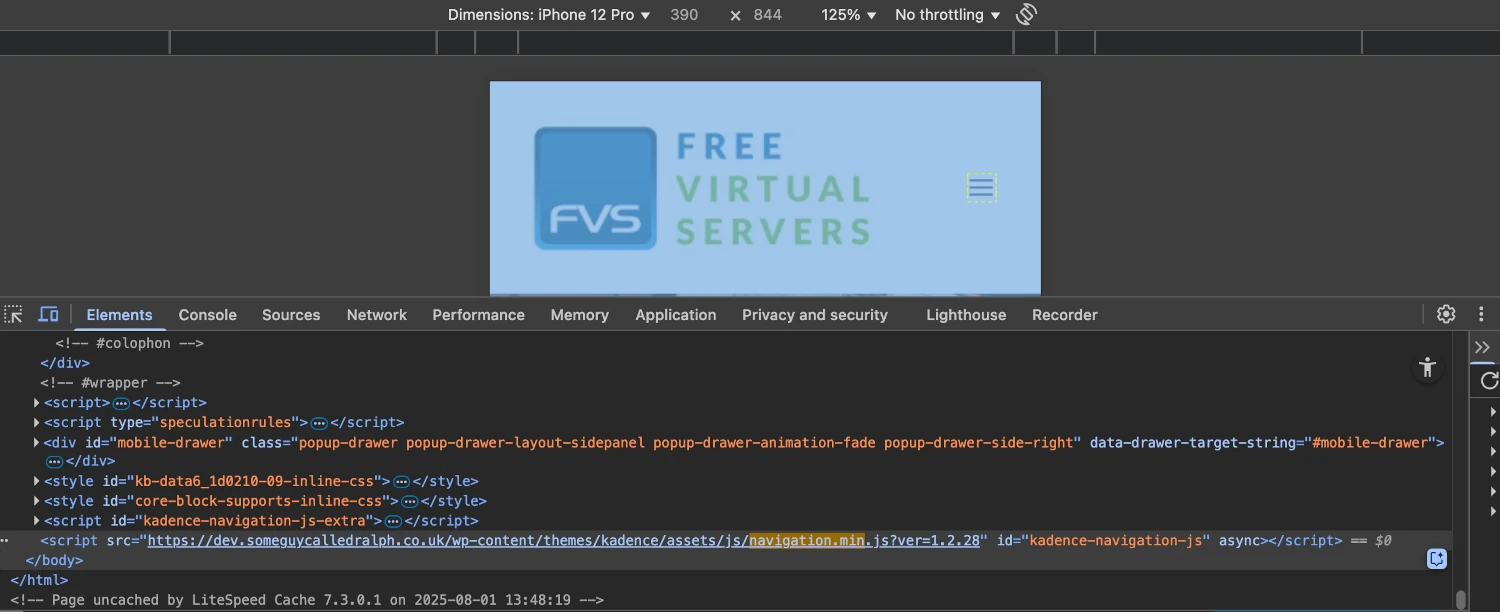Viewport: 1500px width, 612px height.
Task: Open the Privacy and security tab
Action: coord(815,314)
